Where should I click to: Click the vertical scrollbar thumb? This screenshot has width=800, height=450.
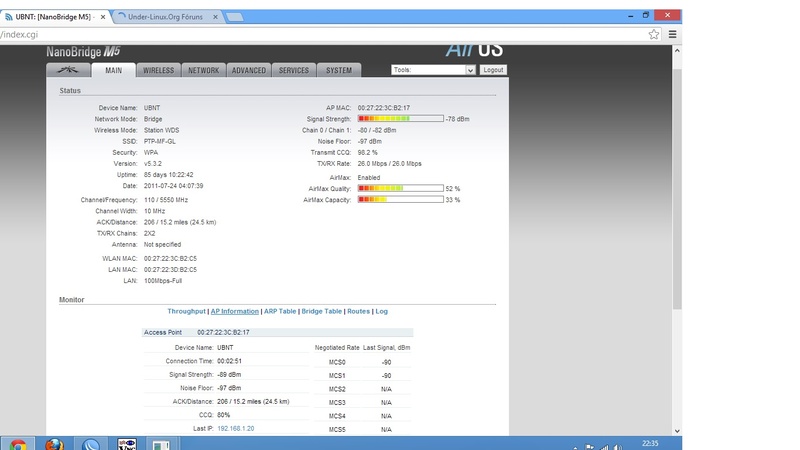(677, 189)
